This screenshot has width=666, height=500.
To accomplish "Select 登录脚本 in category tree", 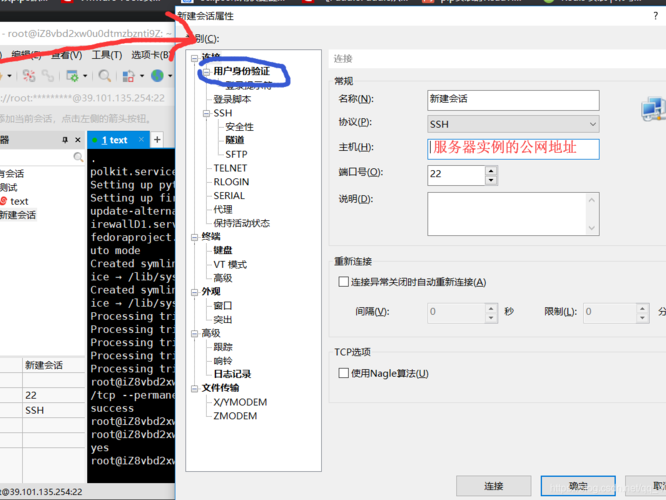I will [x=232, y=99].
